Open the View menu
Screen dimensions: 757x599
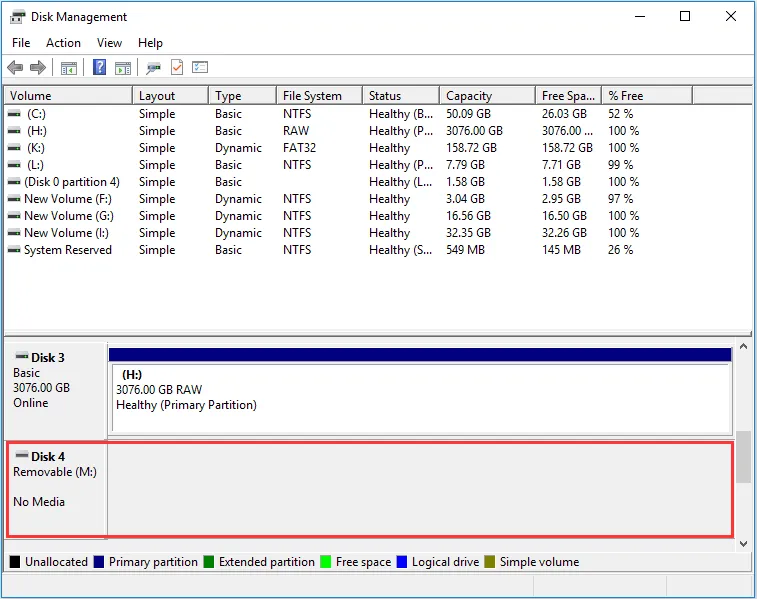click(x=109, y=43)
